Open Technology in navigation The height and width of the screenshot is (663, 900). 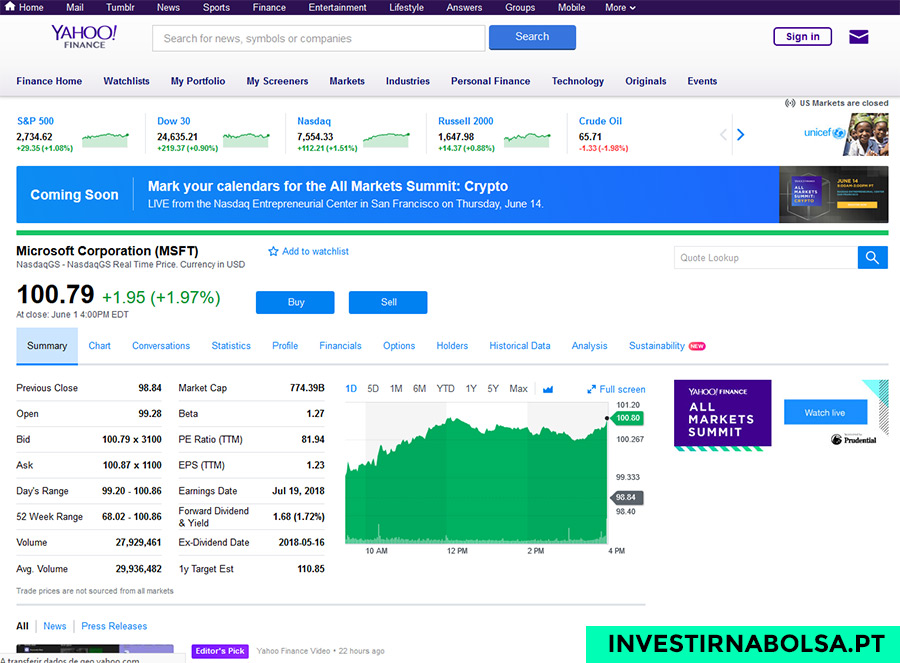pos(578,81)
